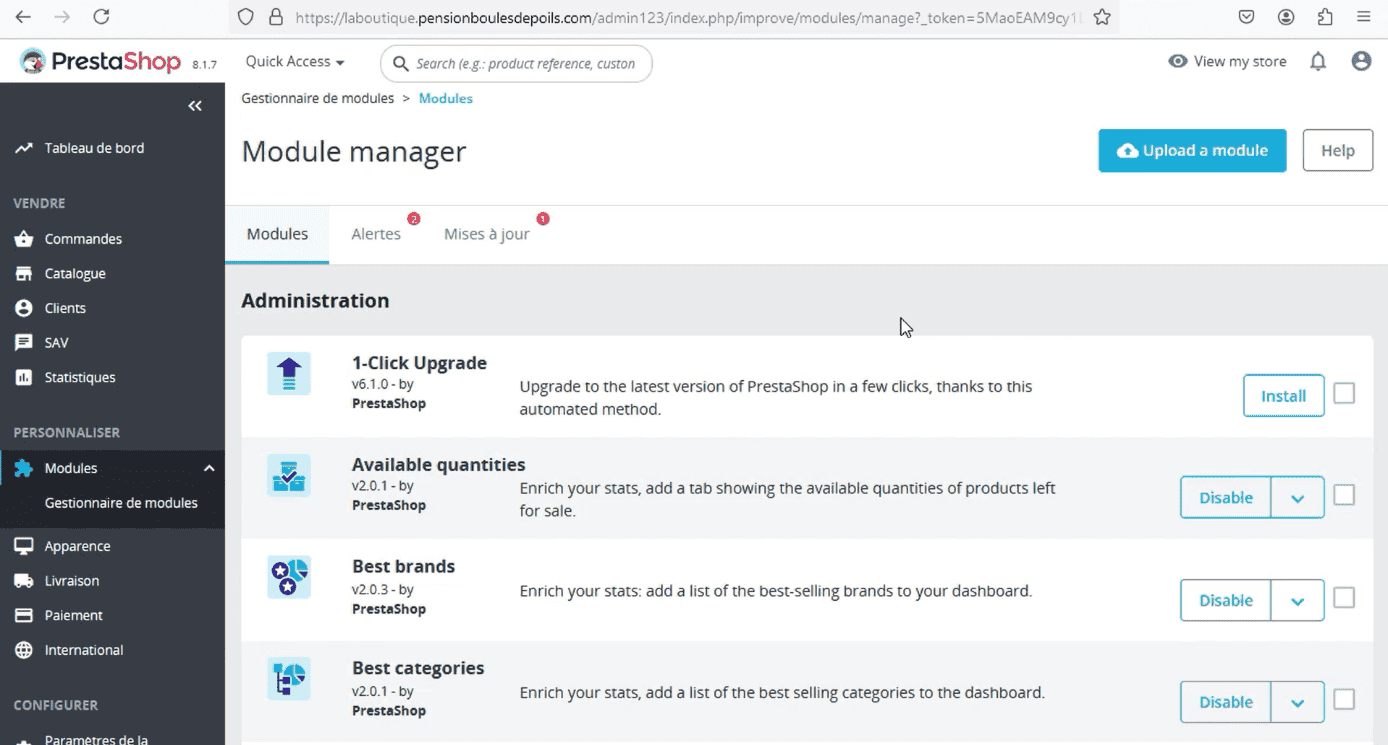Expand actions dropdown for Available quantities
Screen dimensions: 1388x745
click(1298, 498)
